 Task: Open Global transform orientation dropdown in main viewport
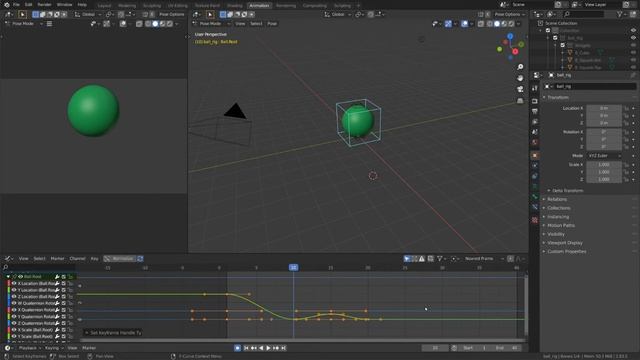click(x=337, y=14)
